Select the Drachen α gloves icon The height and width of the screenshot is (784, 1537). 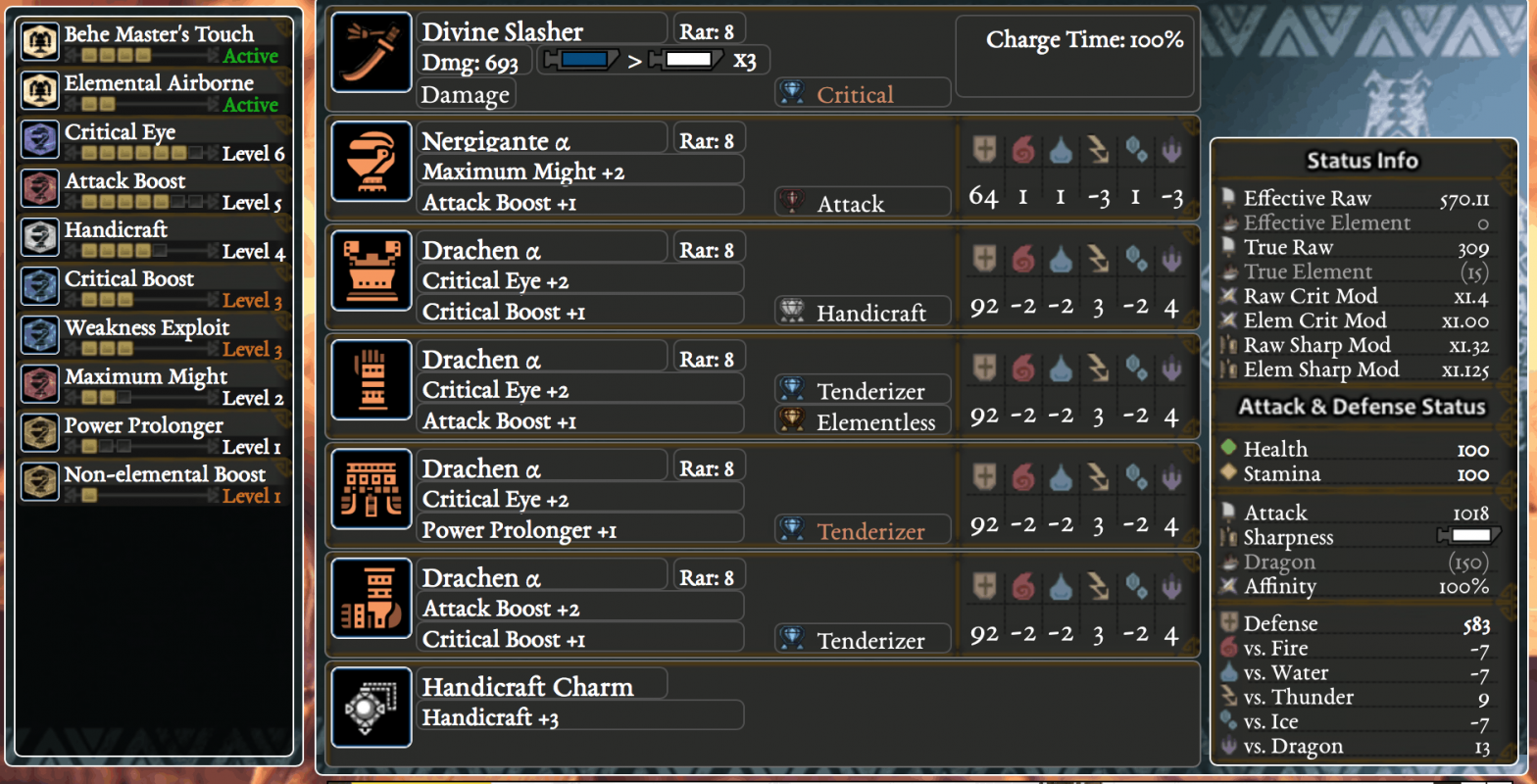(372, 380)
